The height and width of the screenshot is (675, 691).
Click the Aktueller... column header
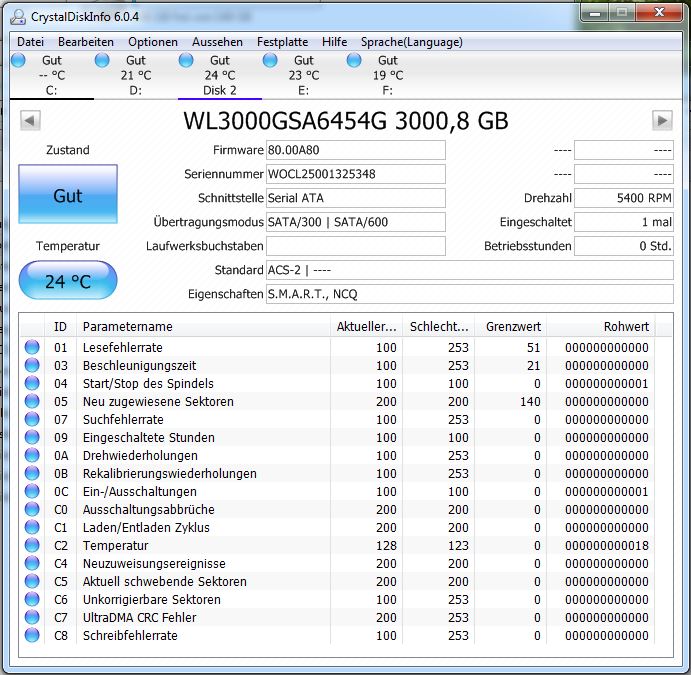pyautogui.click(x=367, y=326)
